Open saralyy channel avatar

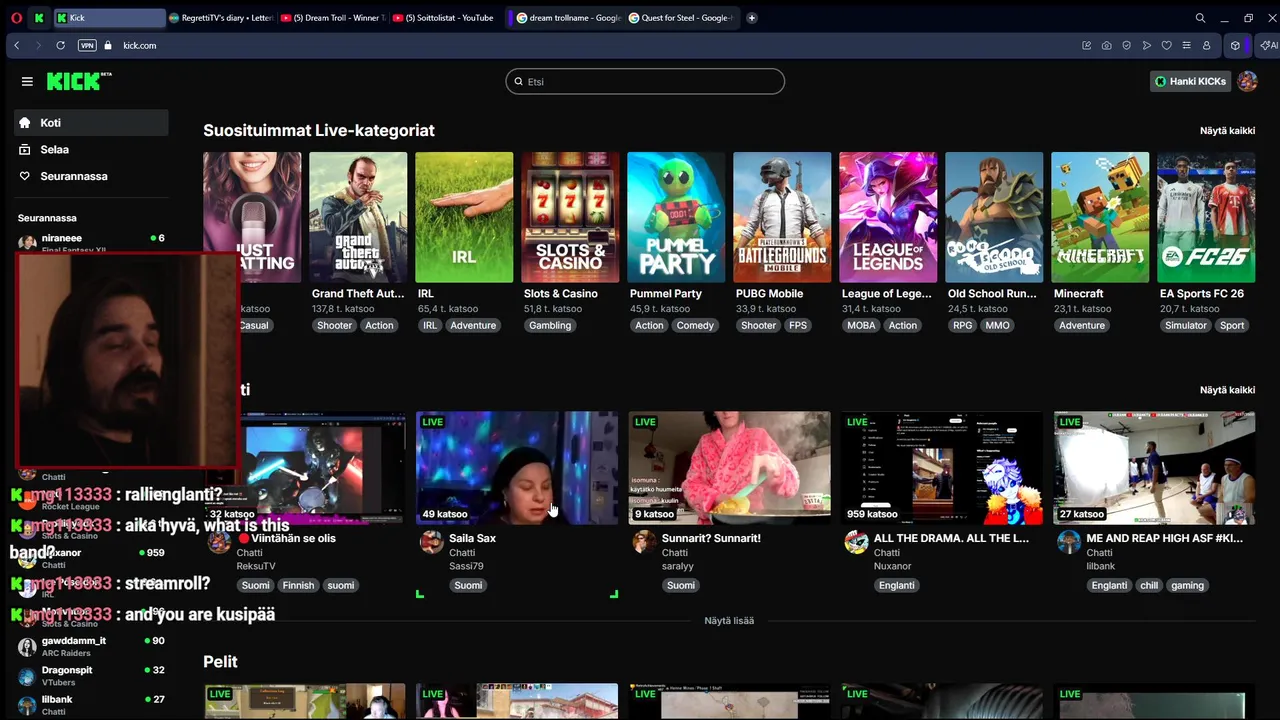click(x=644, y=543)
